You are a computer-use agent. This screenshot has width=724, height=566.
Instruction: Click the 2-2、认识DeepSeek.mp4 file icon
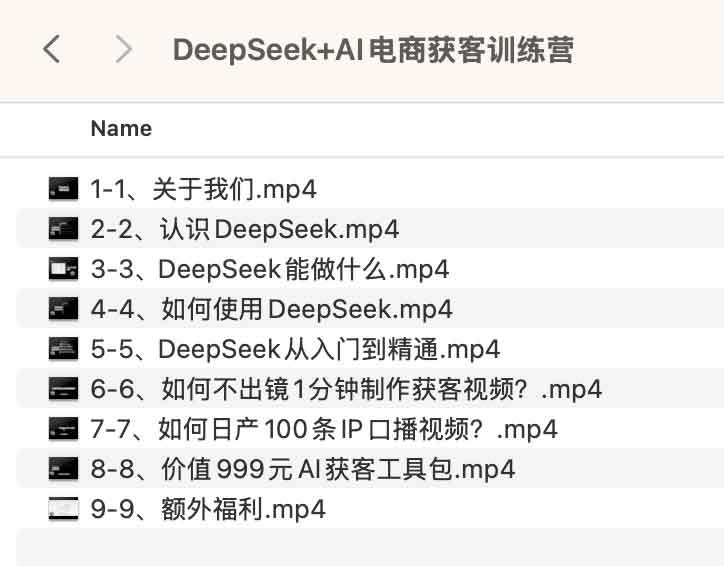63,229
